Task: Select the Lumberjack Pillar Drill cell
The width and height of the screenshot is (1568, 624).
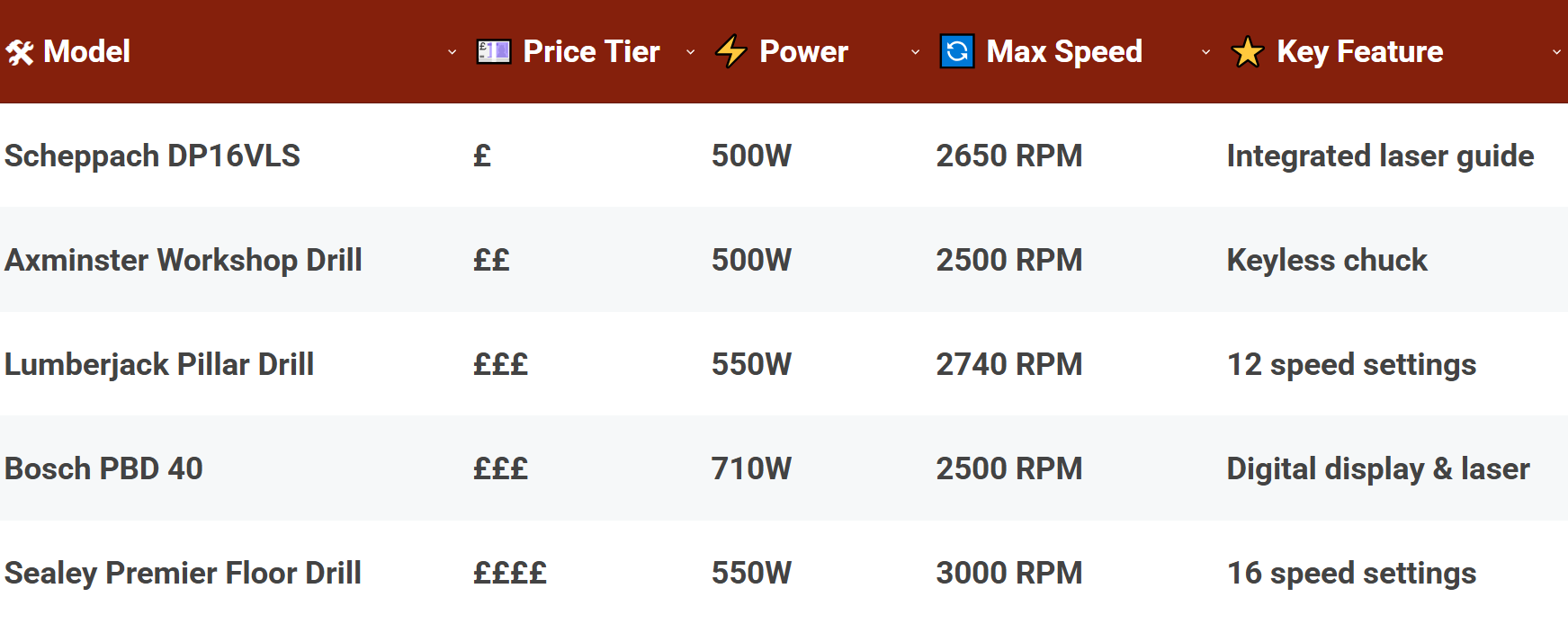Action: pyautogui.click(x=159, y=365)
